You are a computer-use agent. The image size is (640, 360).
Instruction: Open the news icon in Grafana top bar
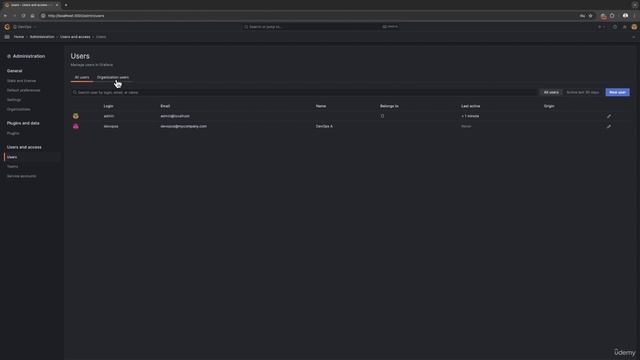coord(624,27)
